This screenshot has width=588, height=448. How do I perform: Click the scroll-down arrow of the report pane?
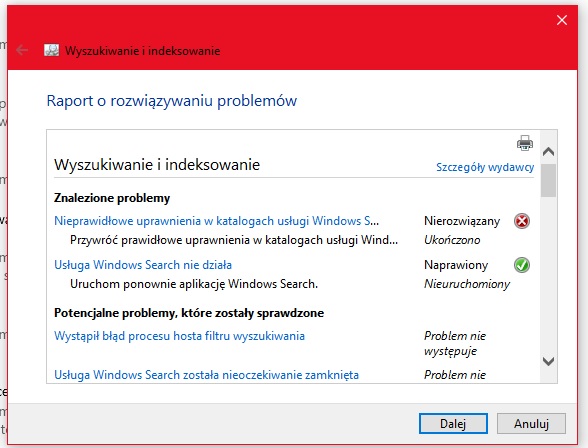pos(548,361)
